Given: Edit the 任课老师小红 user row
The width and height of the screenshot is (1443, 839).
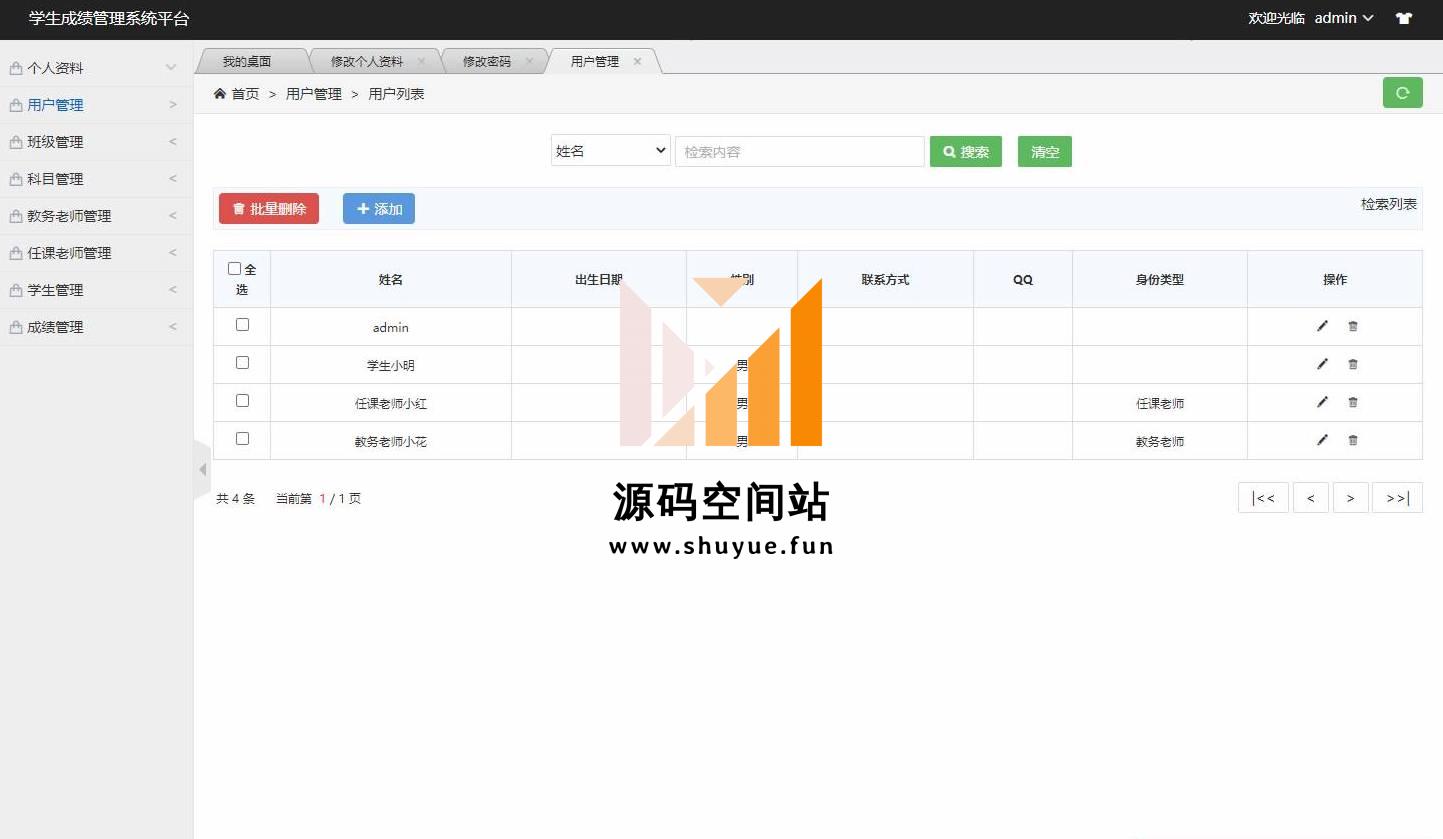Looking at the screenshot, I should coord(1322,402).
